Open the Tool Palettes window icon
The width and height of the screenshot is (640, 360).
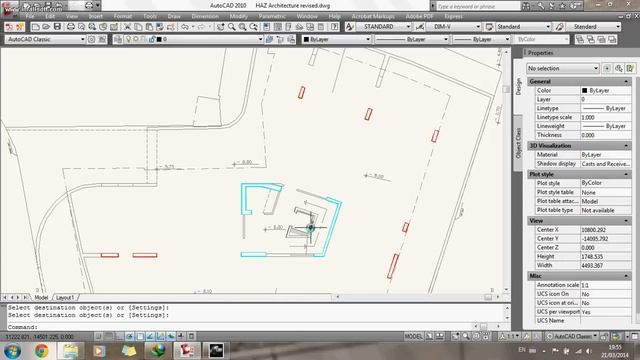[x=288, y=27]
